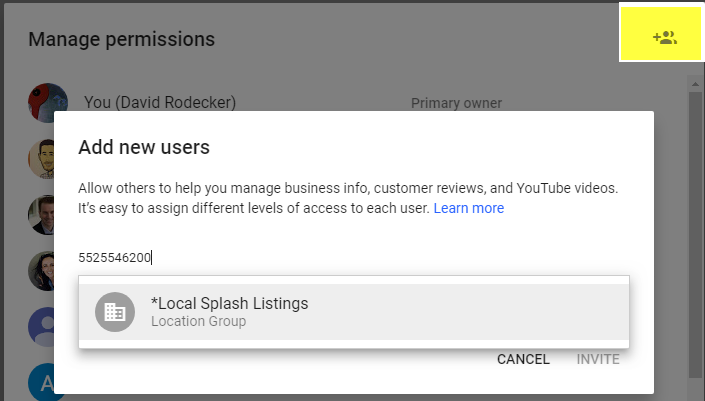
Task: Click the Primary owner role label
Action: tap(456, 103)
